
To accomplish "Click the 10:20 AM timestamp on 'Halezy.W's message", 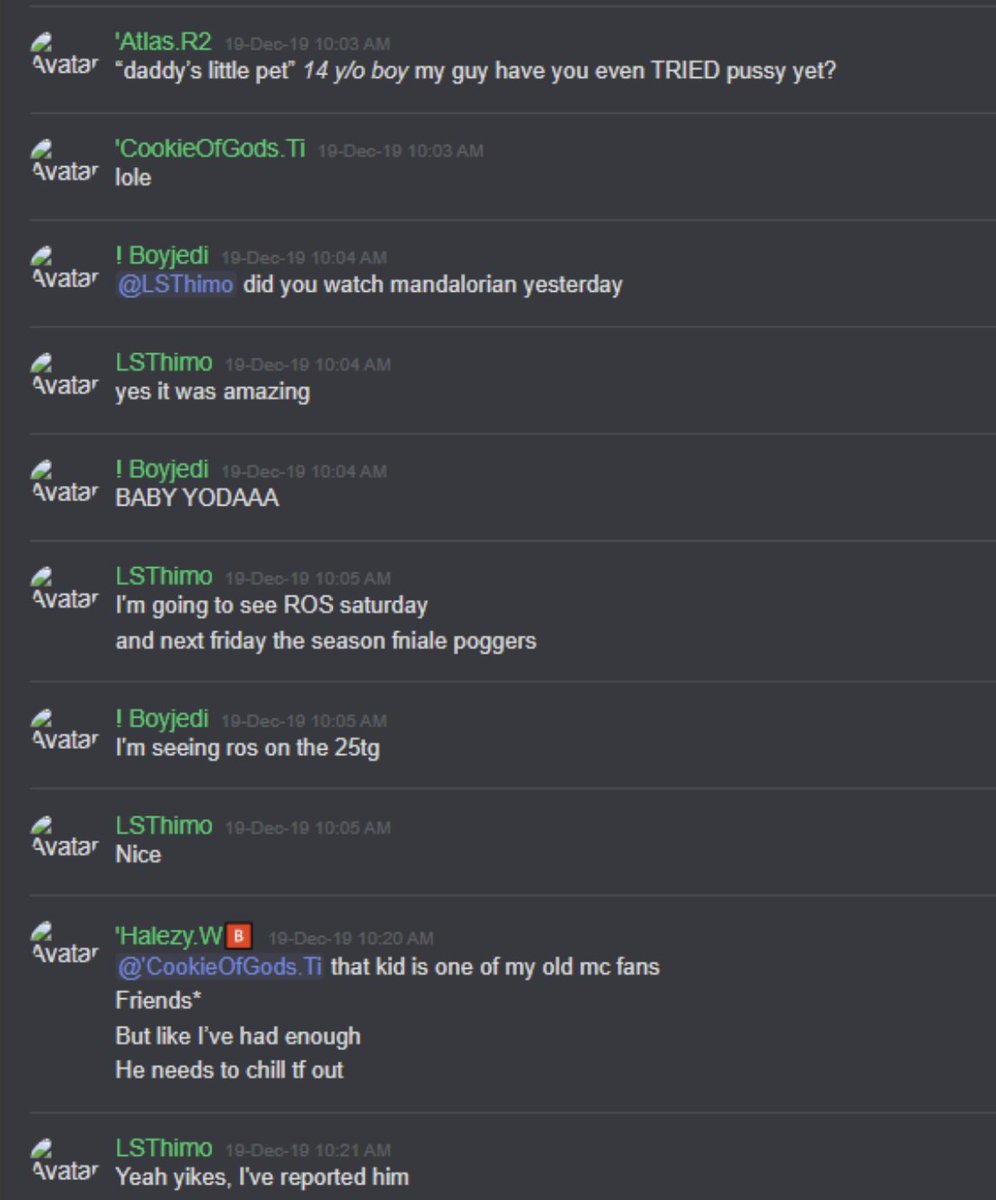I will [x=351, y=938].
